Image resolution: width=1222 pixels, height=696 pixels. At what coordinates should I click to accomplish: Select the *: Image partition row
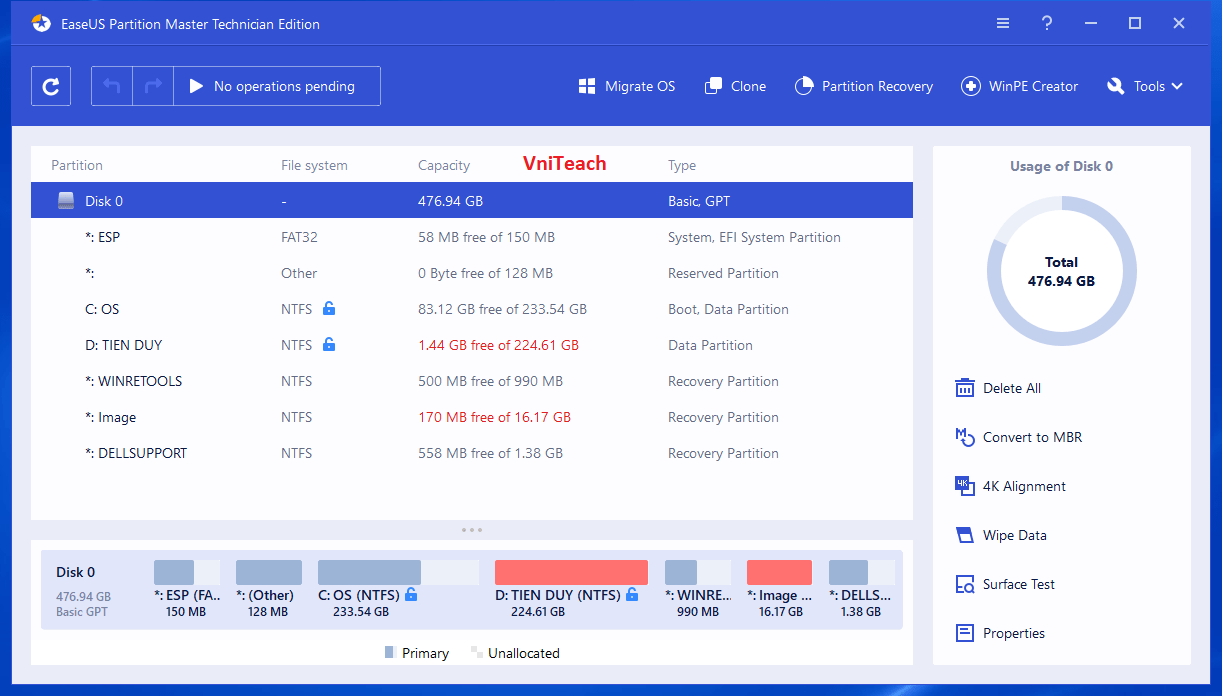pyautogui.click(x=472, y=417)
